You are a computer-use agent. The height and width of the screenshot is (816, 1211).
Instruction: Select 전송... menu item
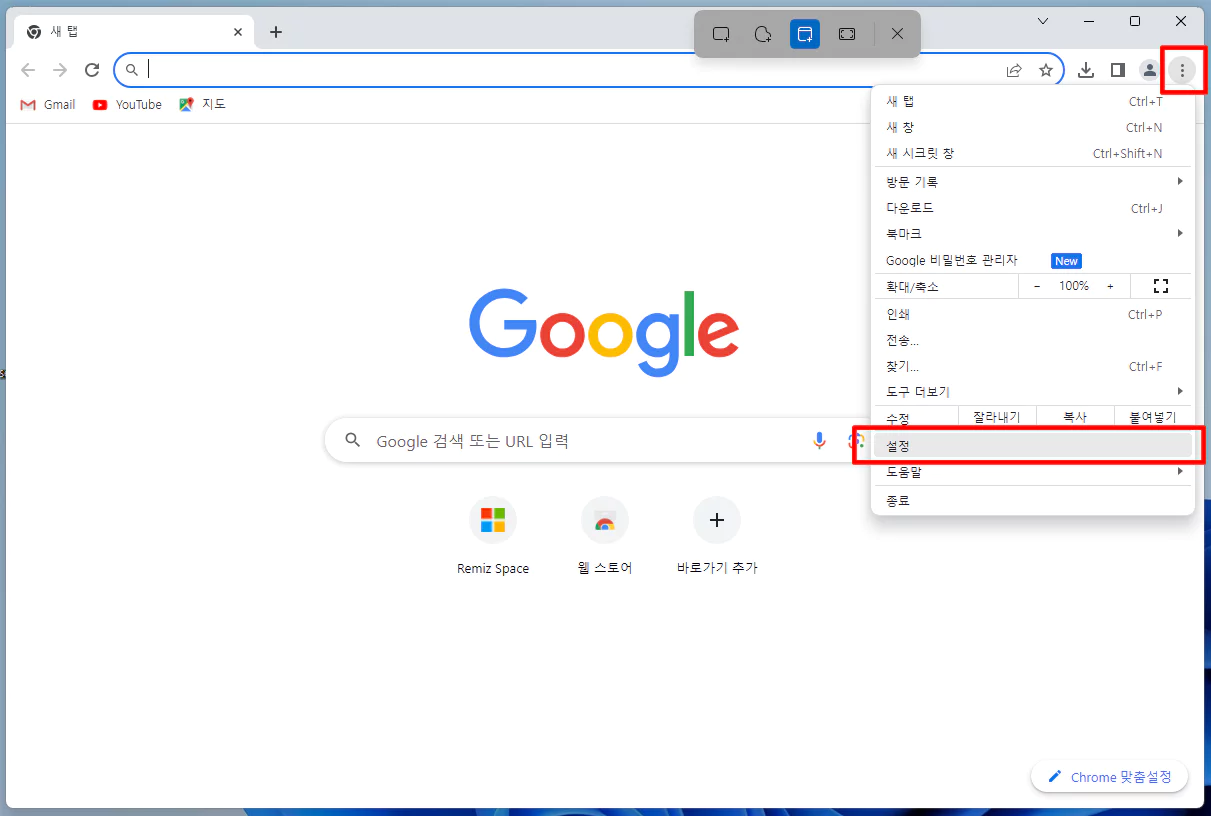[x=1032, y=340]
